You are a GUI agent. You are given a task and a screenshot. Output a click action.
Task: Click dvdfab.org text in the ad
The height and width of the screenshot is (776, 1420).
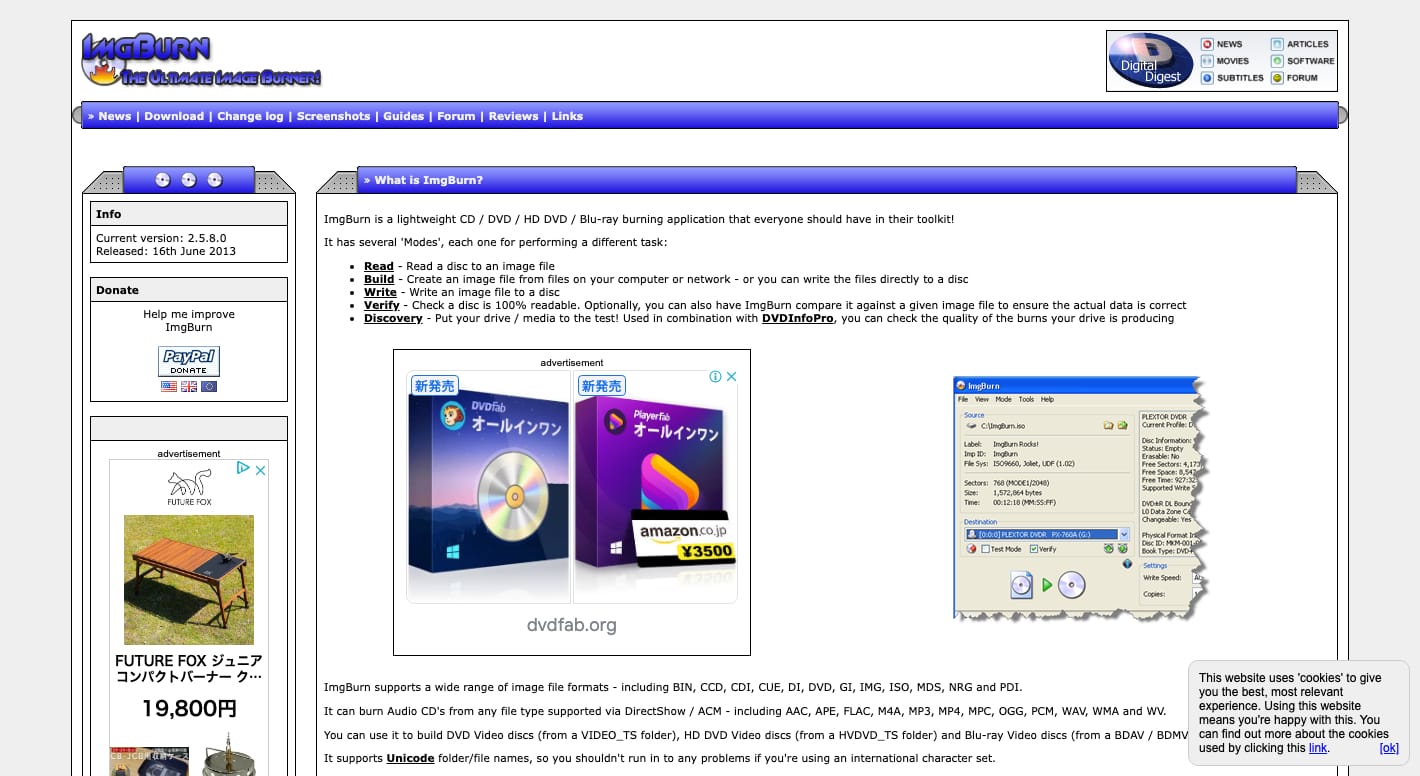pos(572,625)
